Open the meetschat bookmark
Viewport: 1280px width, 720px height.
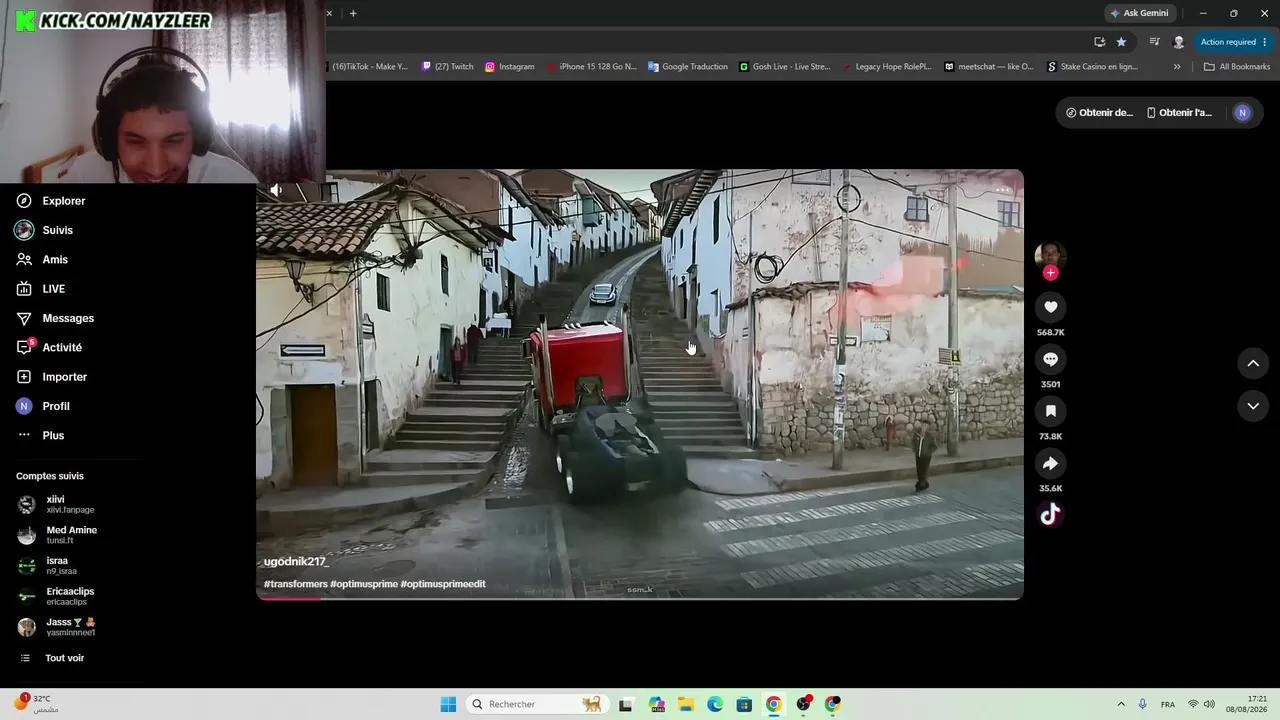click(x=989, y=67)
